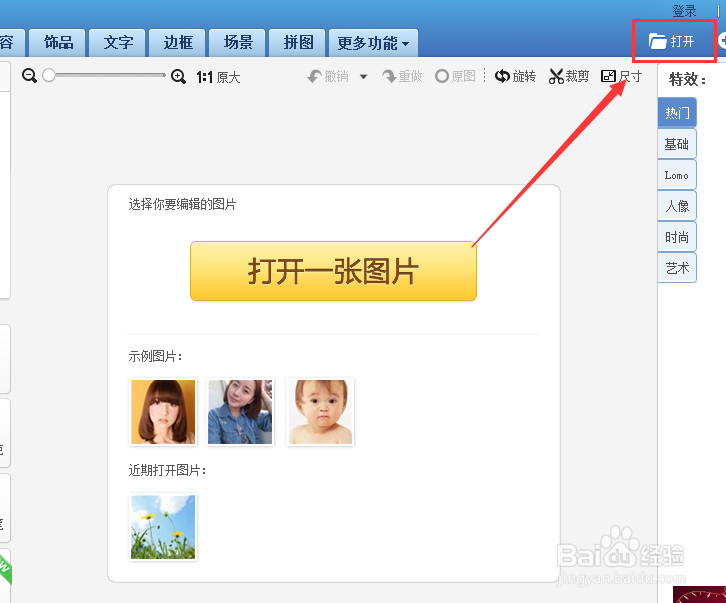Select the sample photo of girl with bangs
The height and width of the screenshot is (603, 726).
tap(163, 412)
